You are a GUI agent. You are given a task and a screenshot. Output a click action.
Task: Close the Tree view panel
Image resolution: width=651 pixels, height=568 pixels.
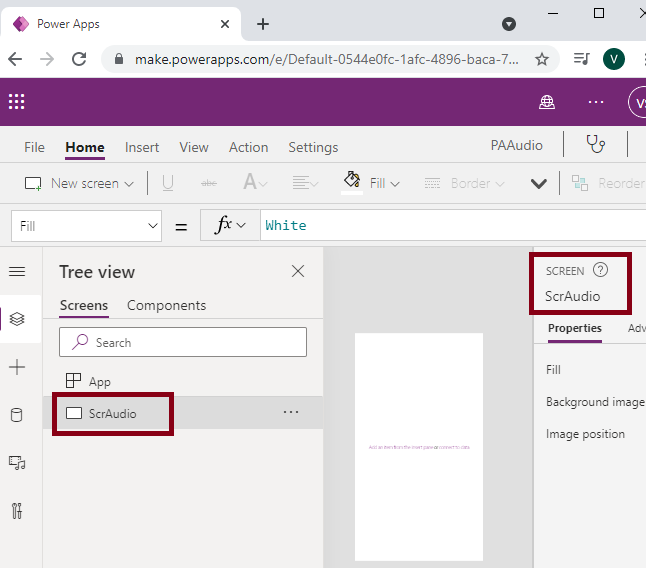pos(298,271)
